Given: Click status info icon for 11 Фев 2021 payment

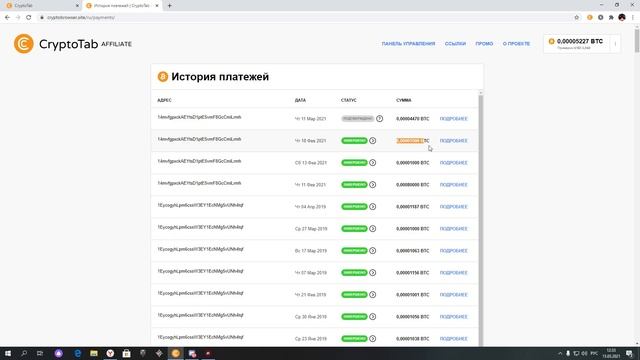Looking at the screenshot, I should coord(373,185).
